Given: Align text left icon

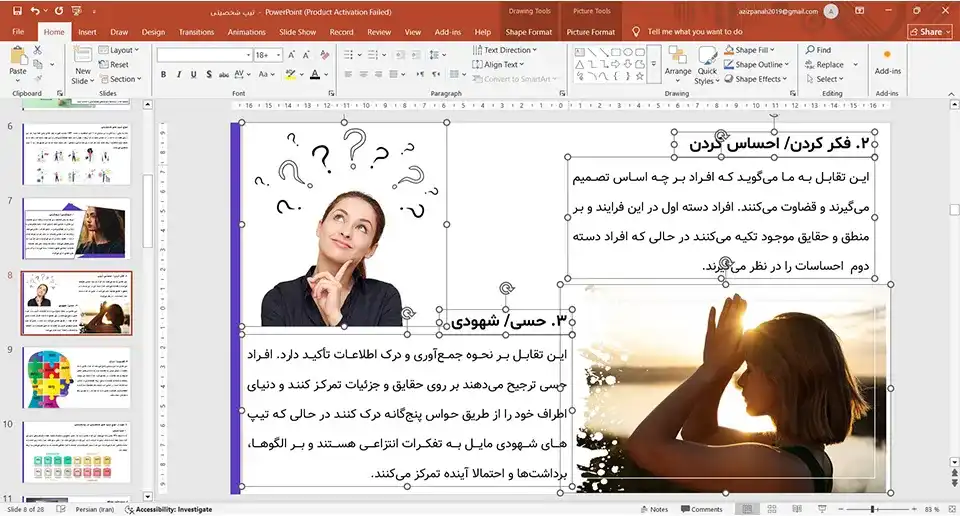Looking at the screenshot, I should coord(348,75).
